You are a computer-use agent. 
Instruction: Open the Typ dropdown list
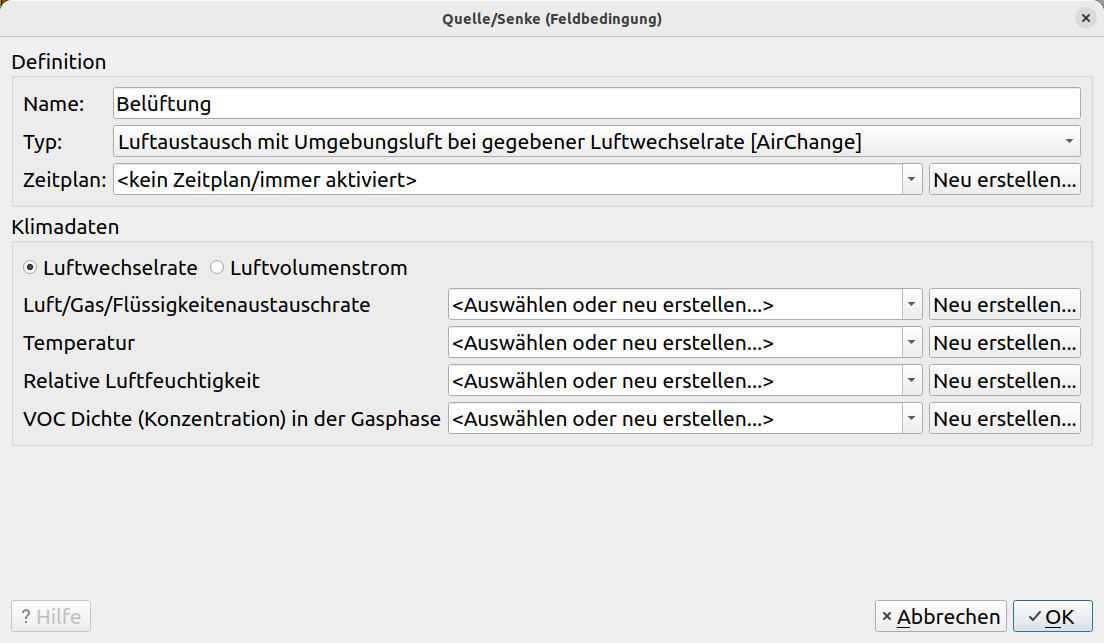click(596, 142)
